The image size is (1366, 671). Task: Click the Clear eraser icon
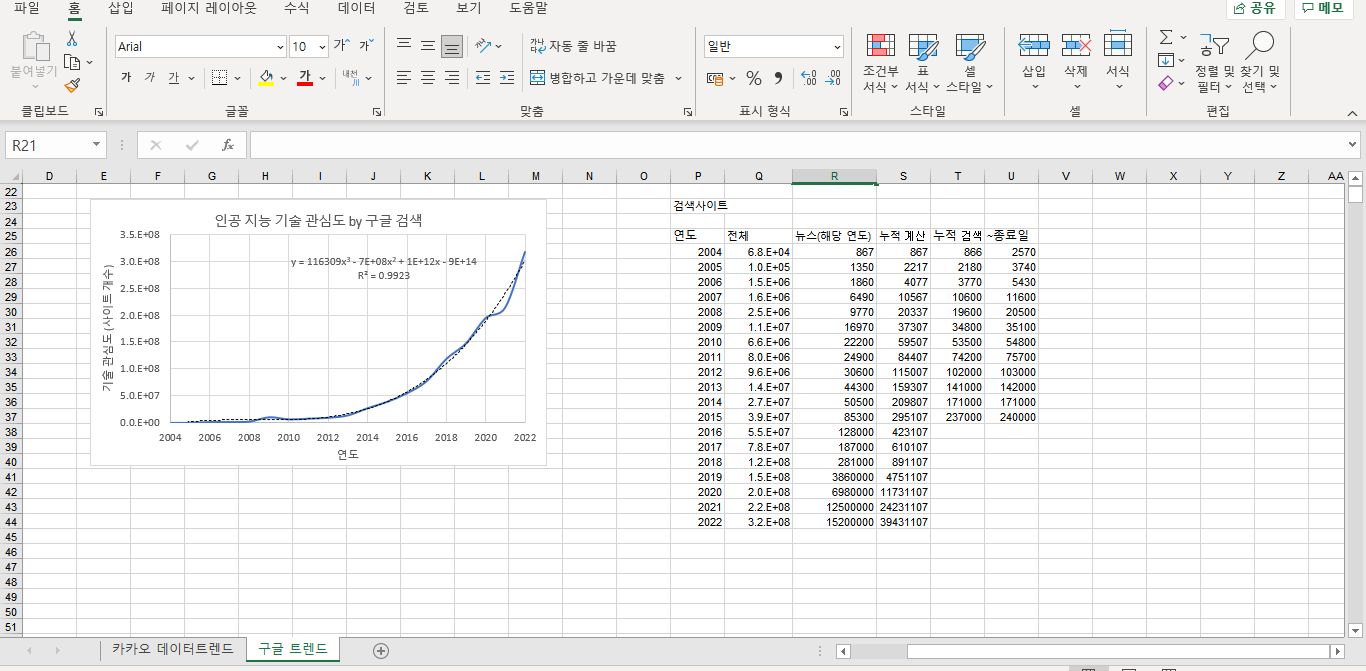coord(1166,85)
